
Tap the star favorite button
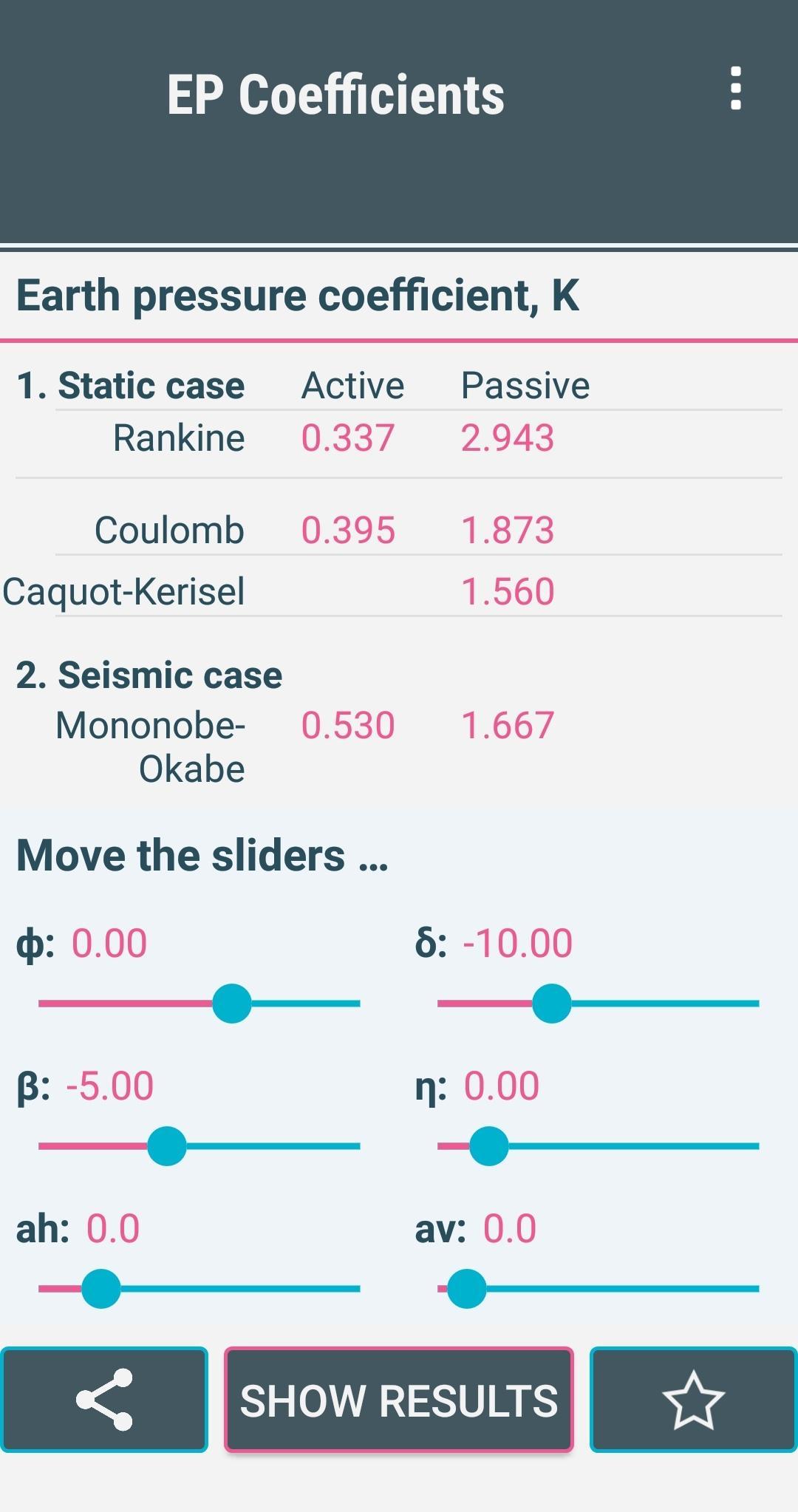point(693,1400)
